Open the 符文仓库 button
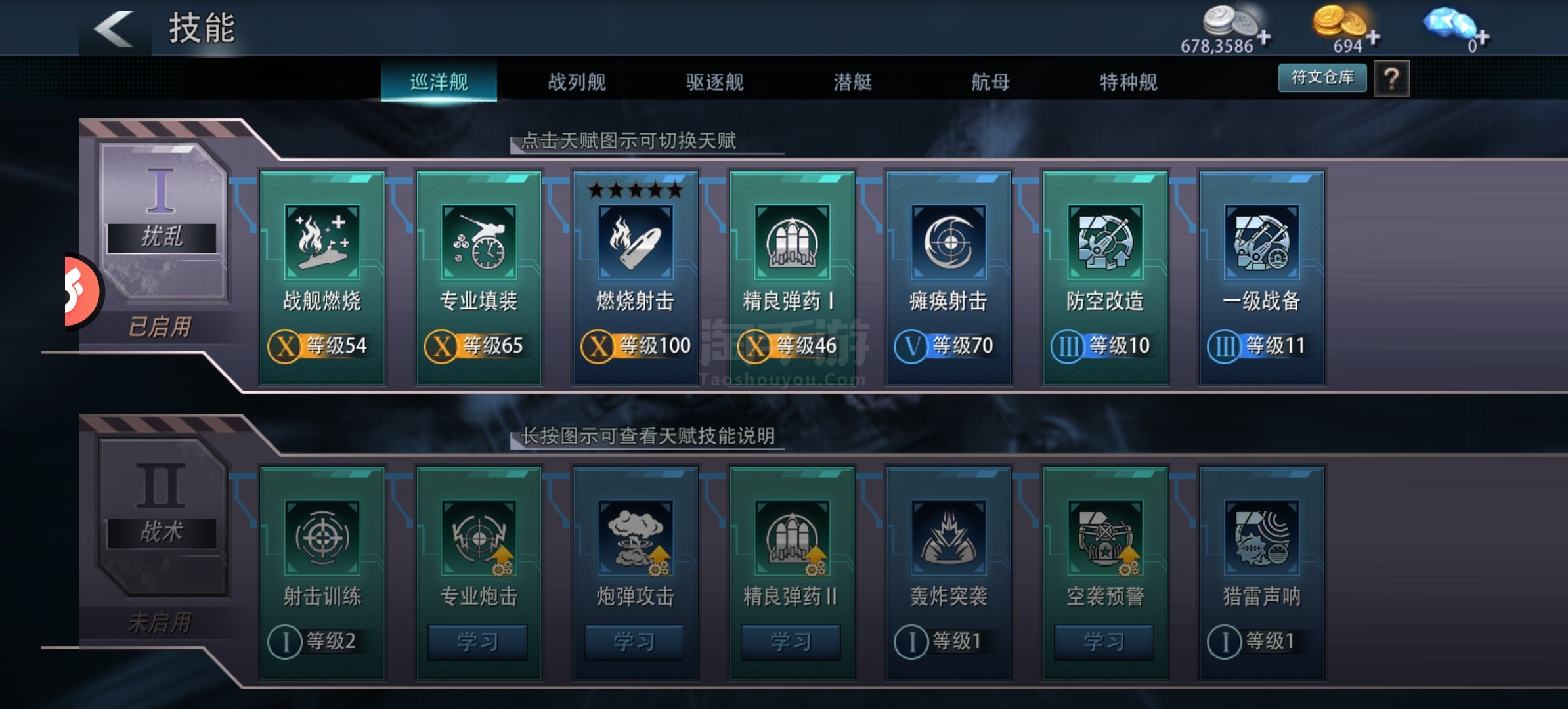The height and width of the screenshot is (709, 1568). 1322,77
